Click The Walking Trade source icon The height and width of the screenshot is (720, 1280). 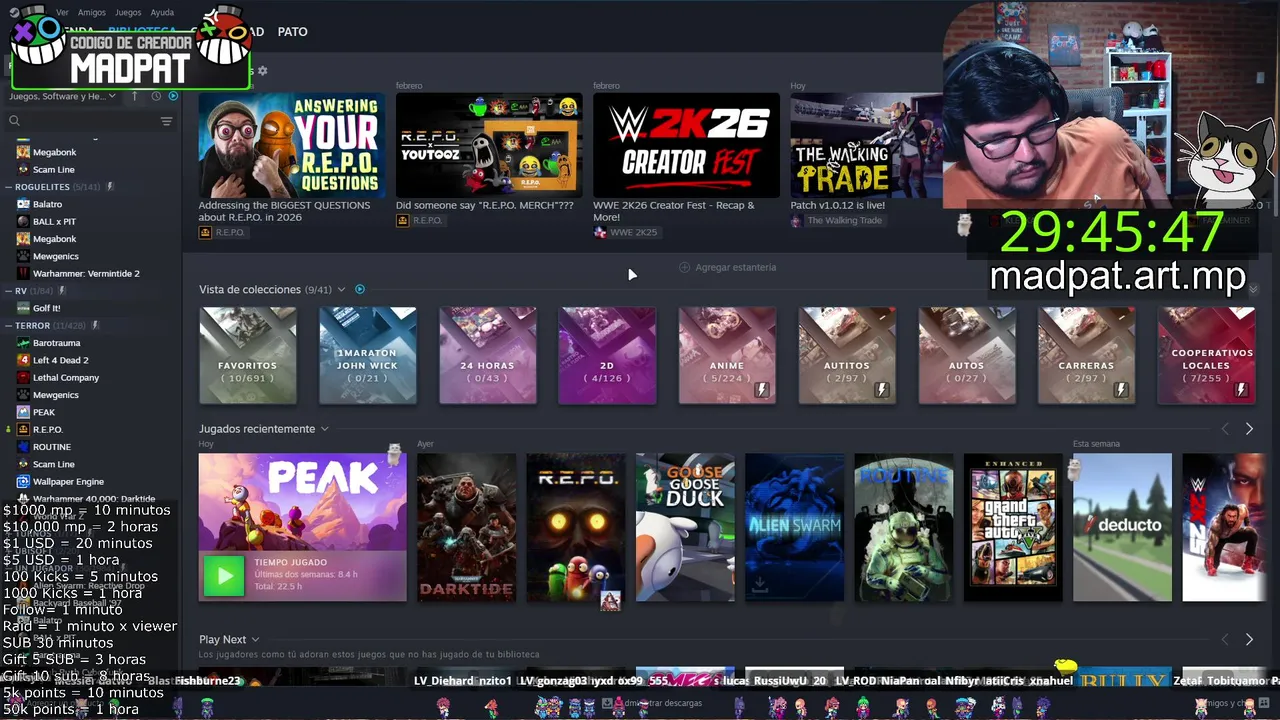(797, 220)
